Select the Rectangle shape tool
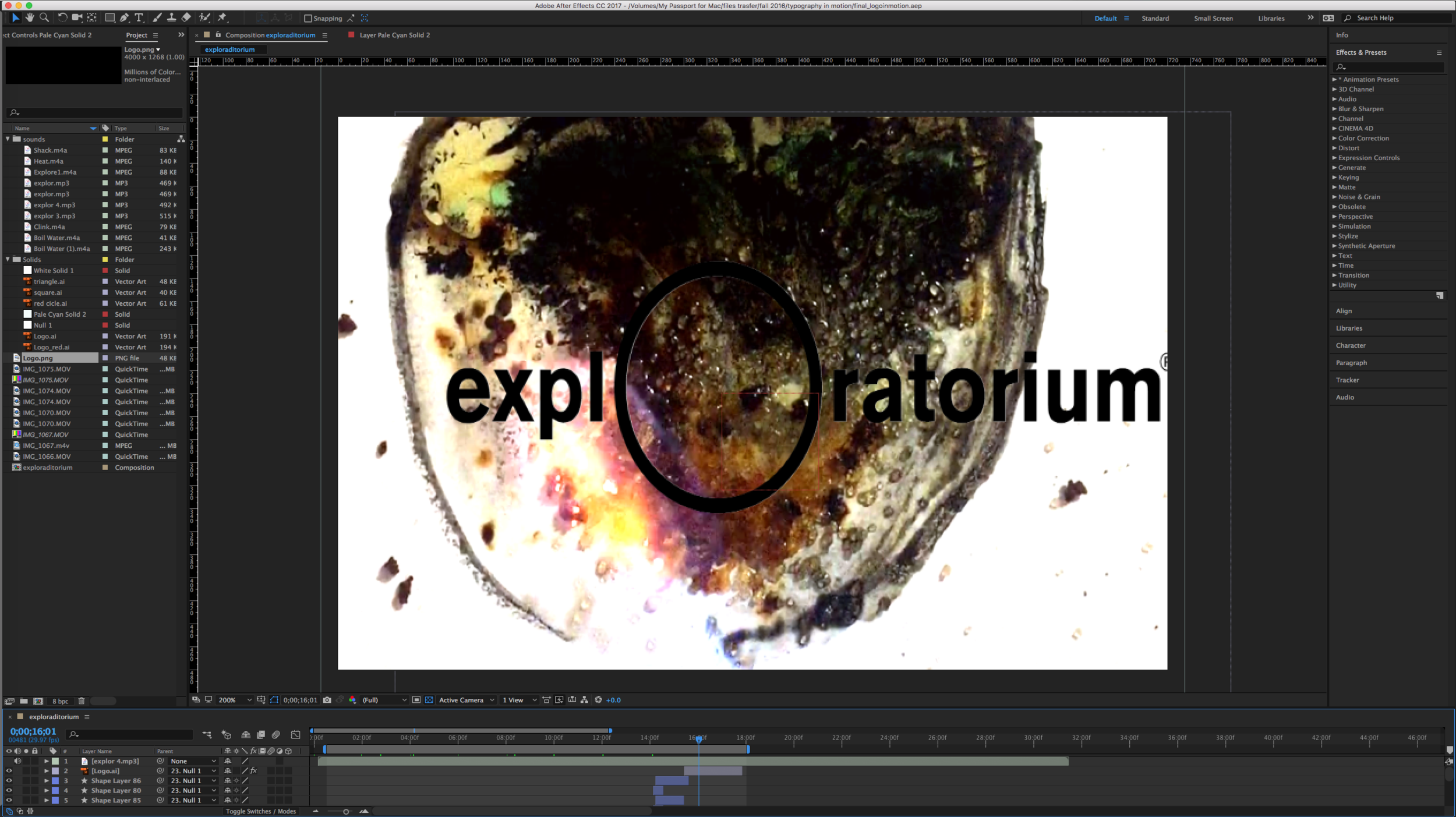 pos(109,17)
